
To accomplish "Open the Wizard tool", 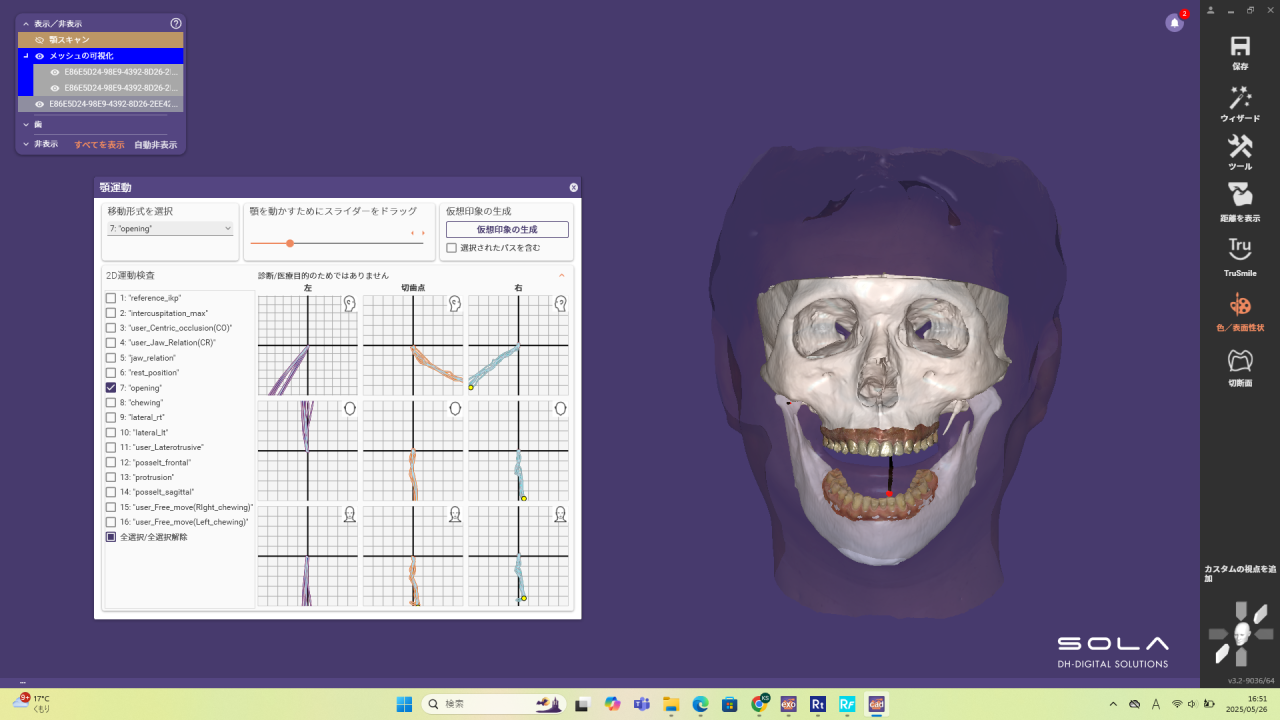I will pyautogui.click(x=1240, y=99).
